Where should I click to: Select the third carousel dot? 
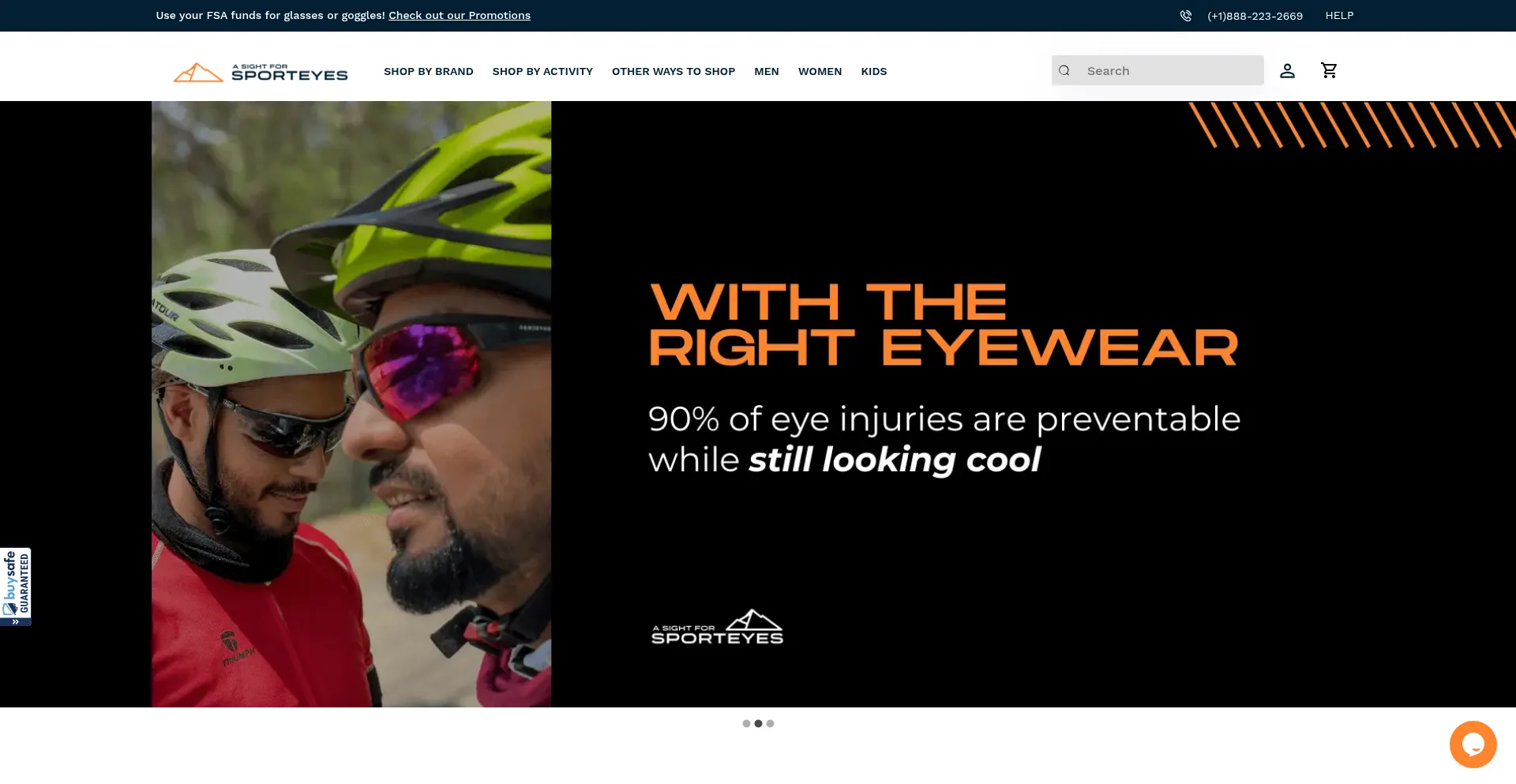click(770, 723)
